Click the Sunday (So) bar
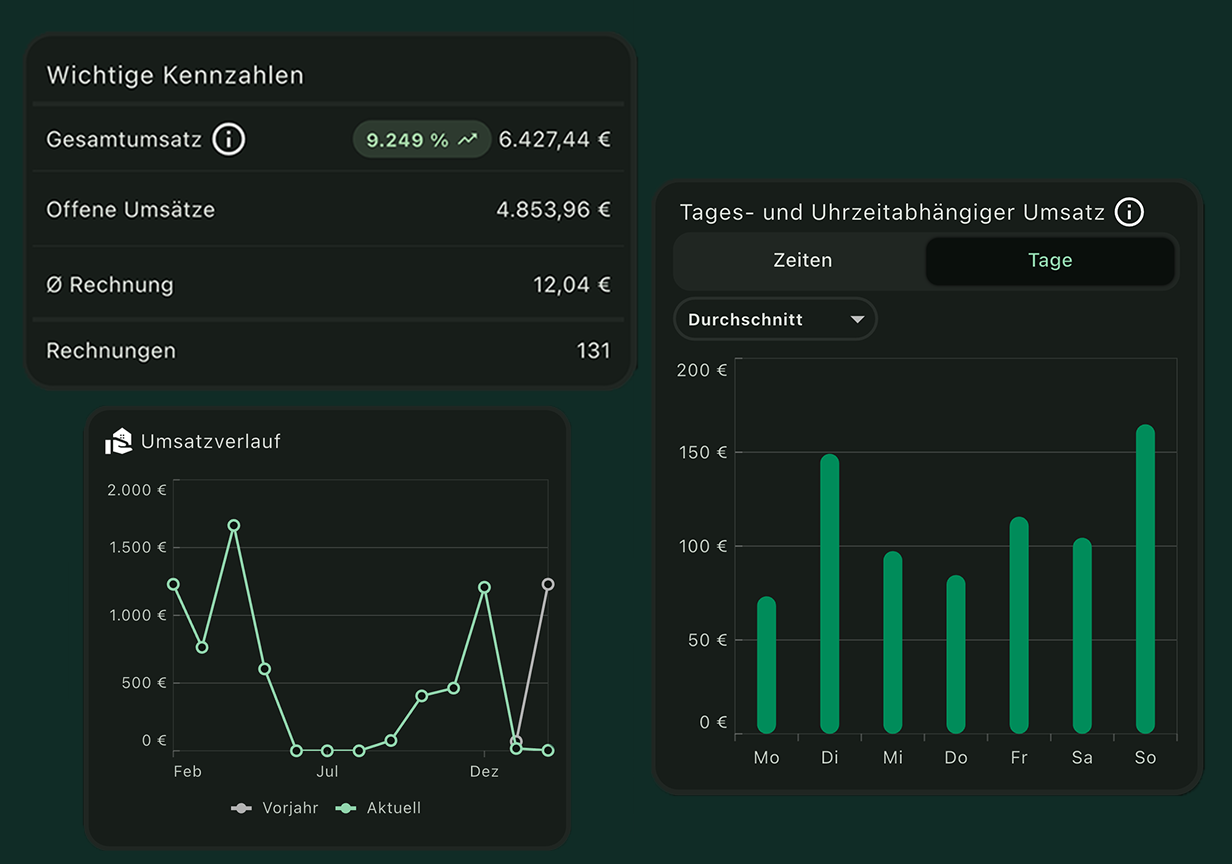 pos(1145,580)
